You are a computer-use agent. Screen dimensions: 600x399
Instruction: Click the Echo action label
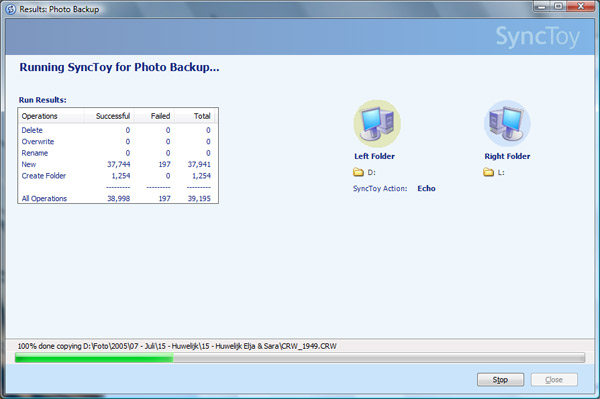pos(426,188)
